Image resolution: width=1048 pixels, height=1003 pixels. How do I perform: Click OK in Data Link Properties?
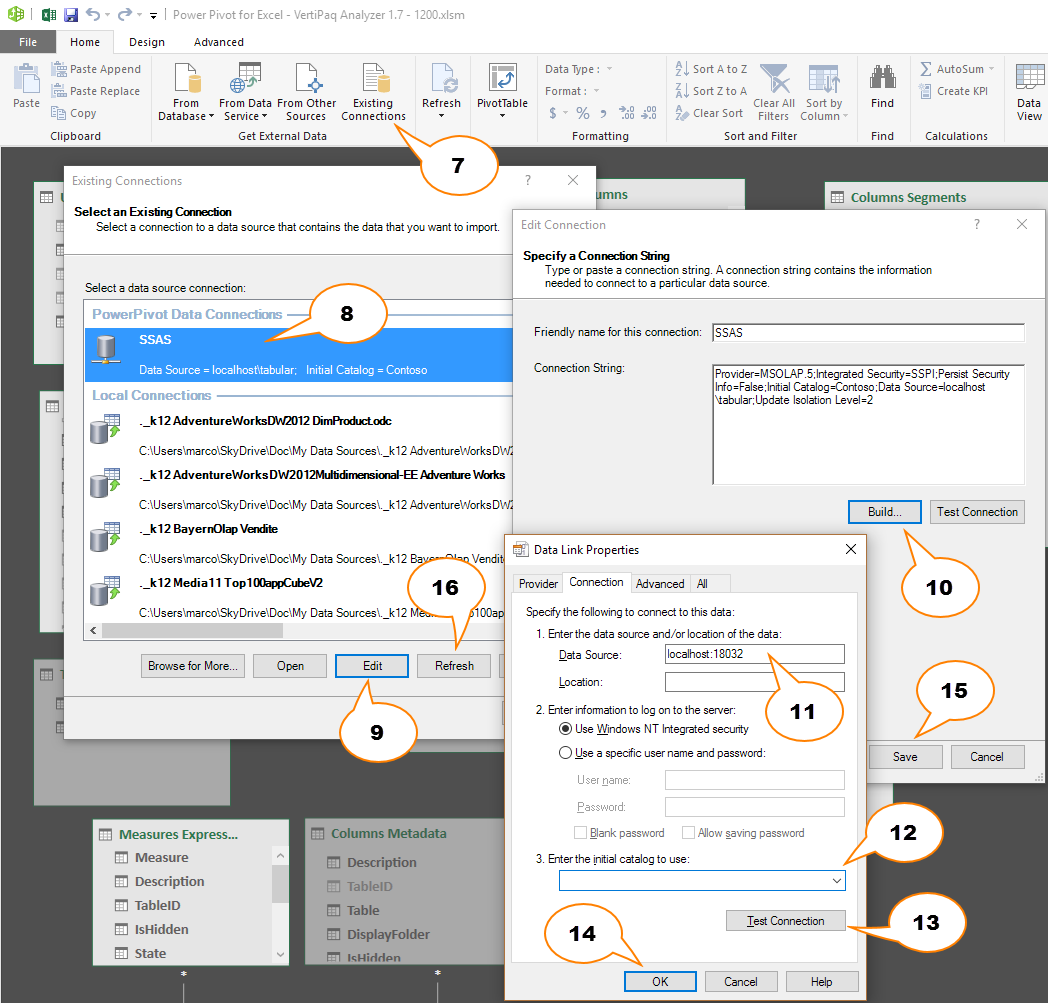(660, 981)
